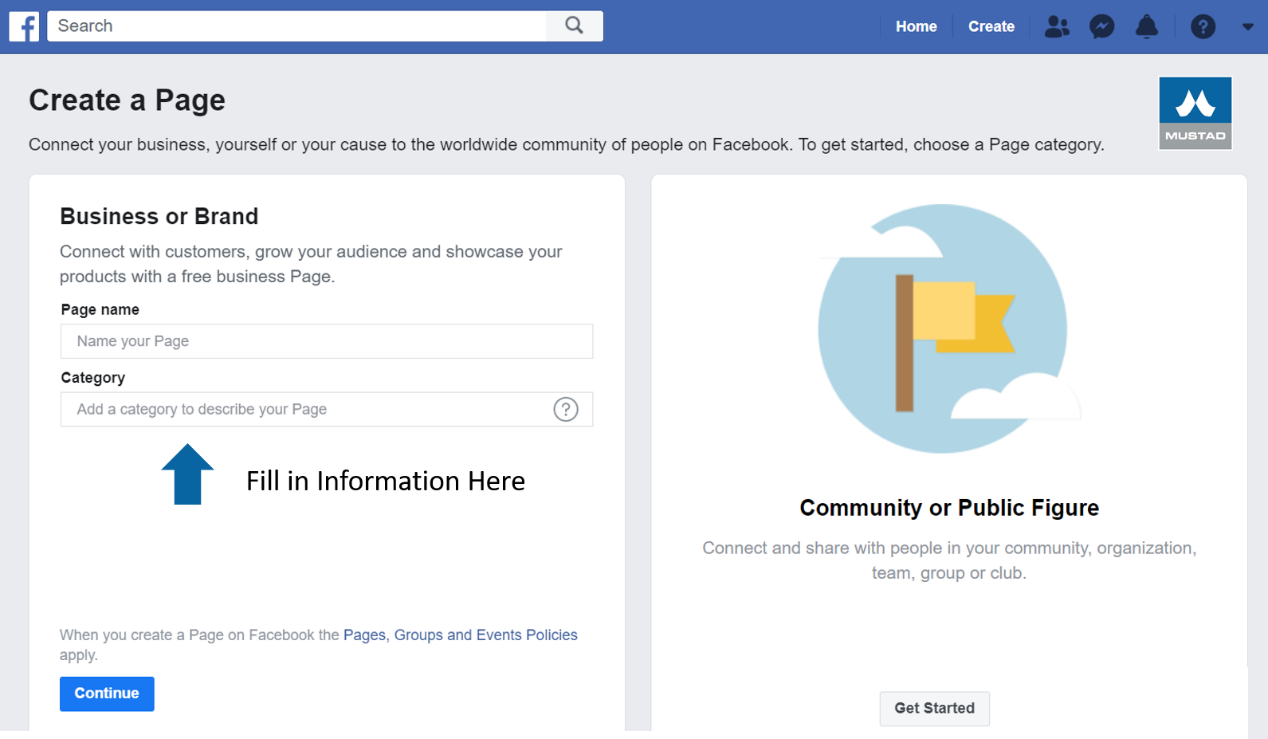Open the Friend Requests icon
The width and height of the screenshot is (1268, 739).
point(1056,27)
